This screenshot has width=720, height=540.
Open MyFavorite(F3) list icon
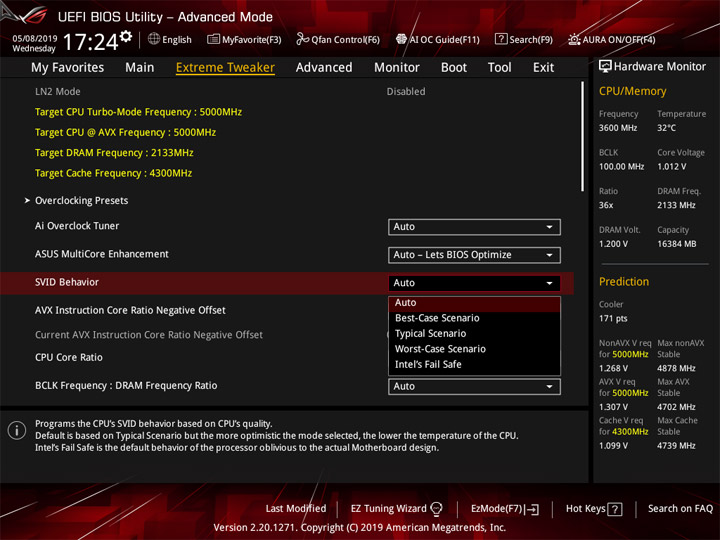pyautogui.click(x=213, y=39)
